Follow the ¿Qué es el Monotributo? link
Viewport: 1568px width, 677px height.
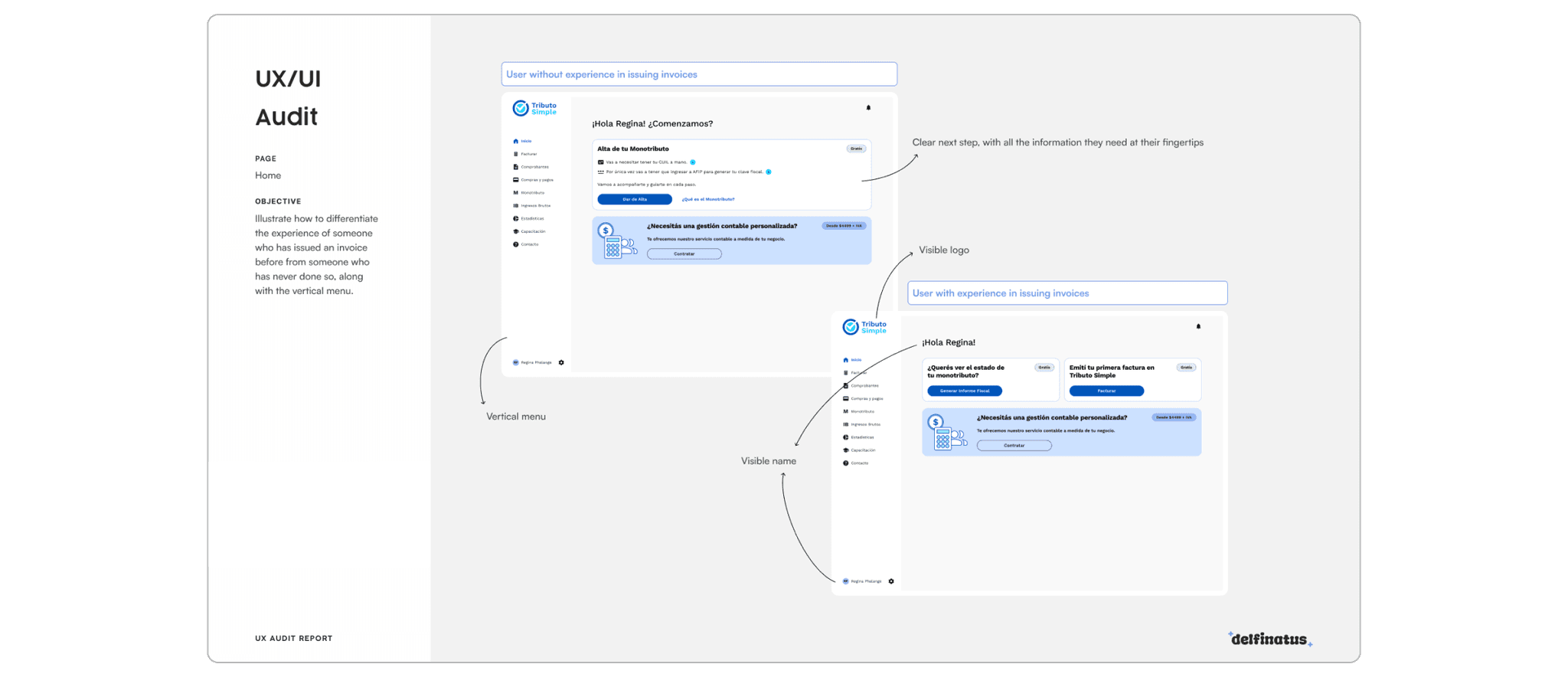point(708,199)
